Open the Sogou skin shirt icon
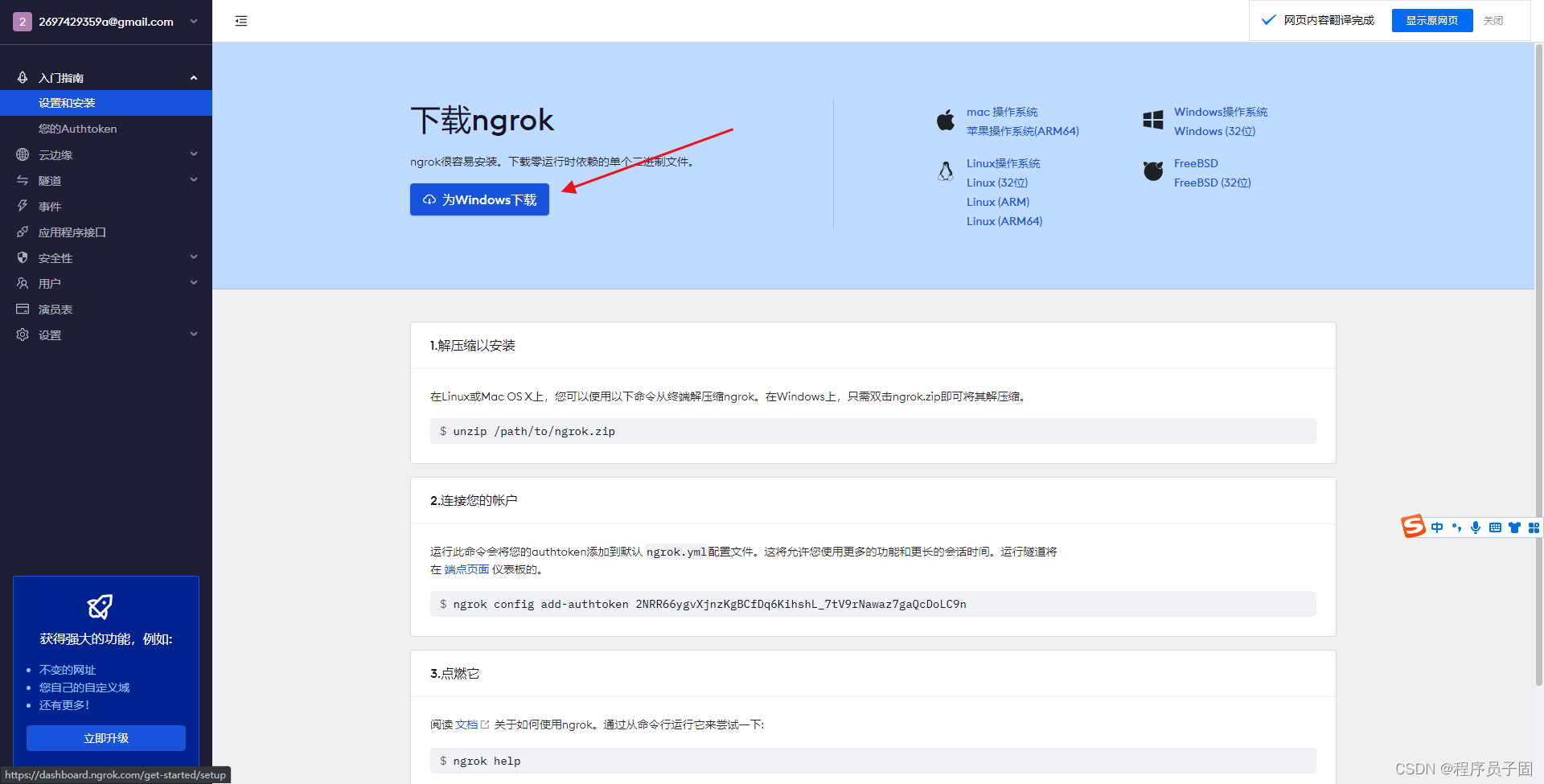The width and height of the screenshot is (1544, 784). pyautogui.click(x=1514, y=527)
